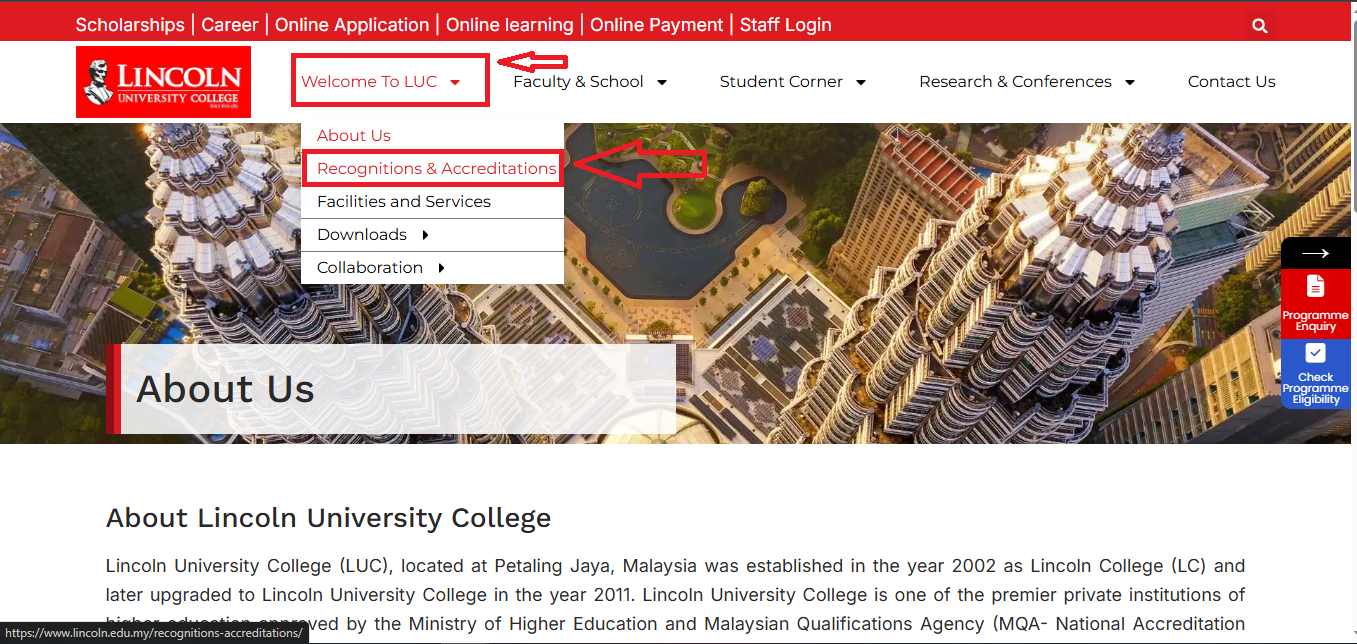
Task: Select Recognitions & Accreditations menu item
Action: (x=432, y=169)
